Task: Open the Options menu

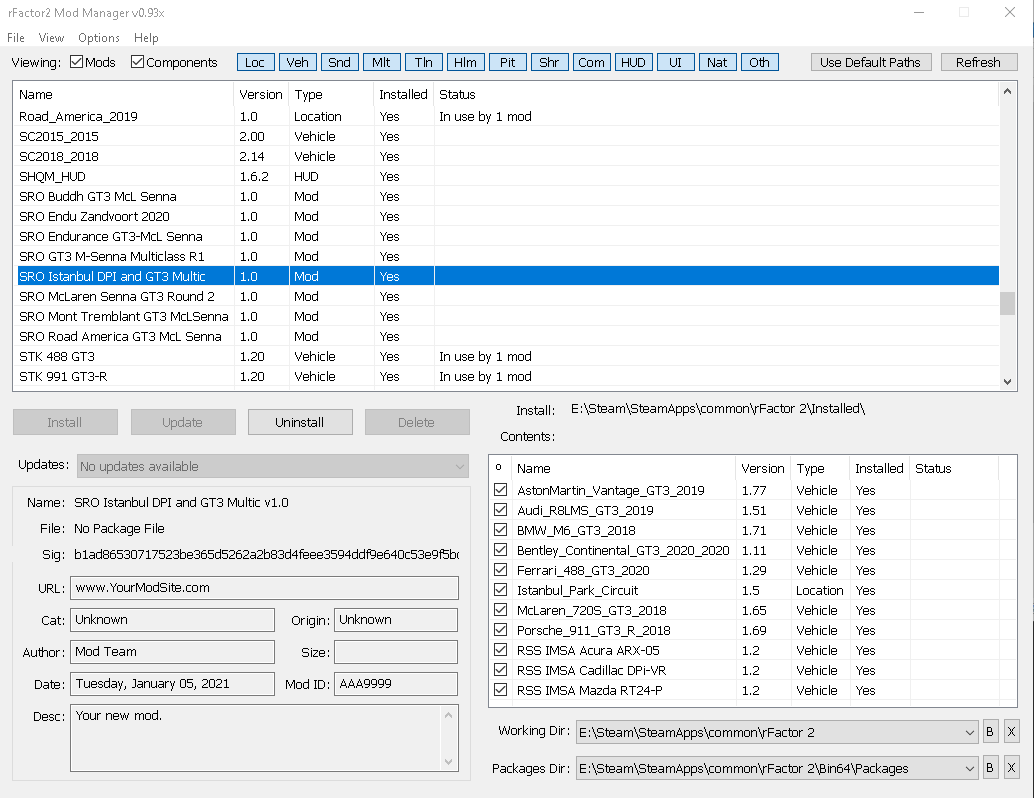Action: [99, 38]
